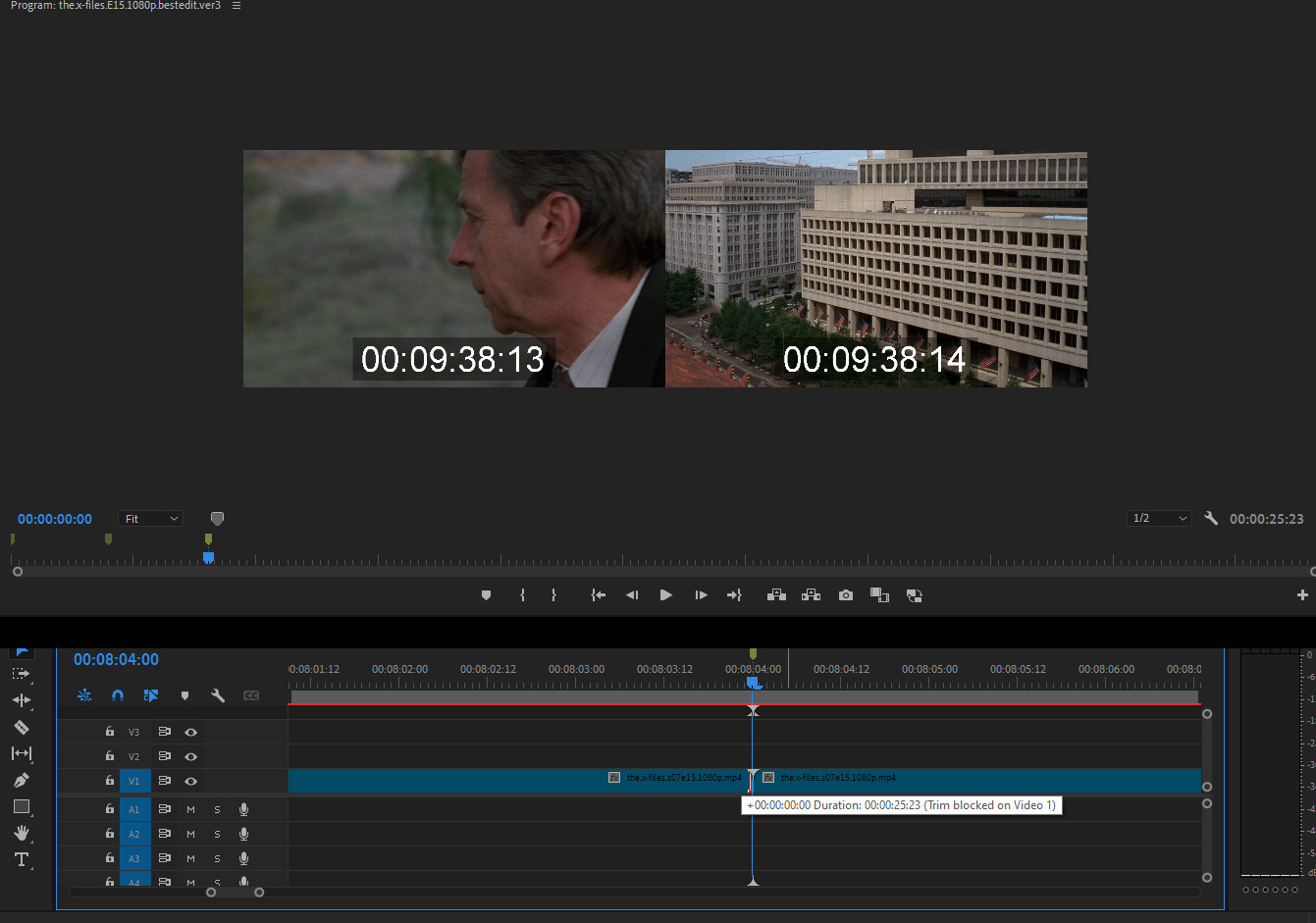Toggle lock on track V2
The width and height of the screenshot is (1316, 923).
(x=110, y=756)
